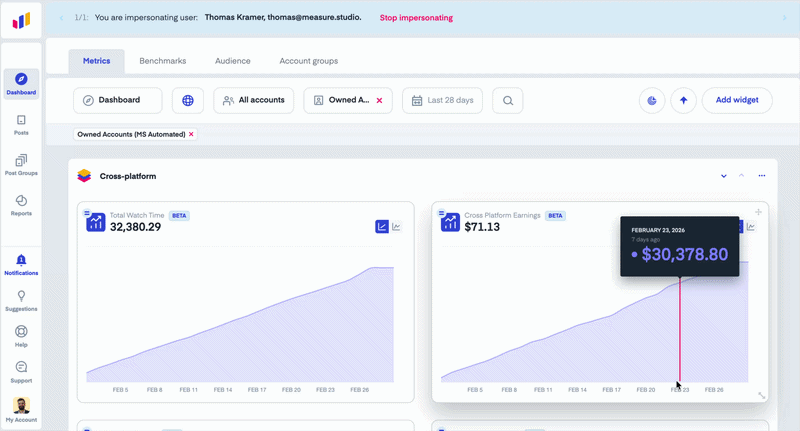Open Notifications bell in sidebar
800x431 pixels.
point(21,265)
